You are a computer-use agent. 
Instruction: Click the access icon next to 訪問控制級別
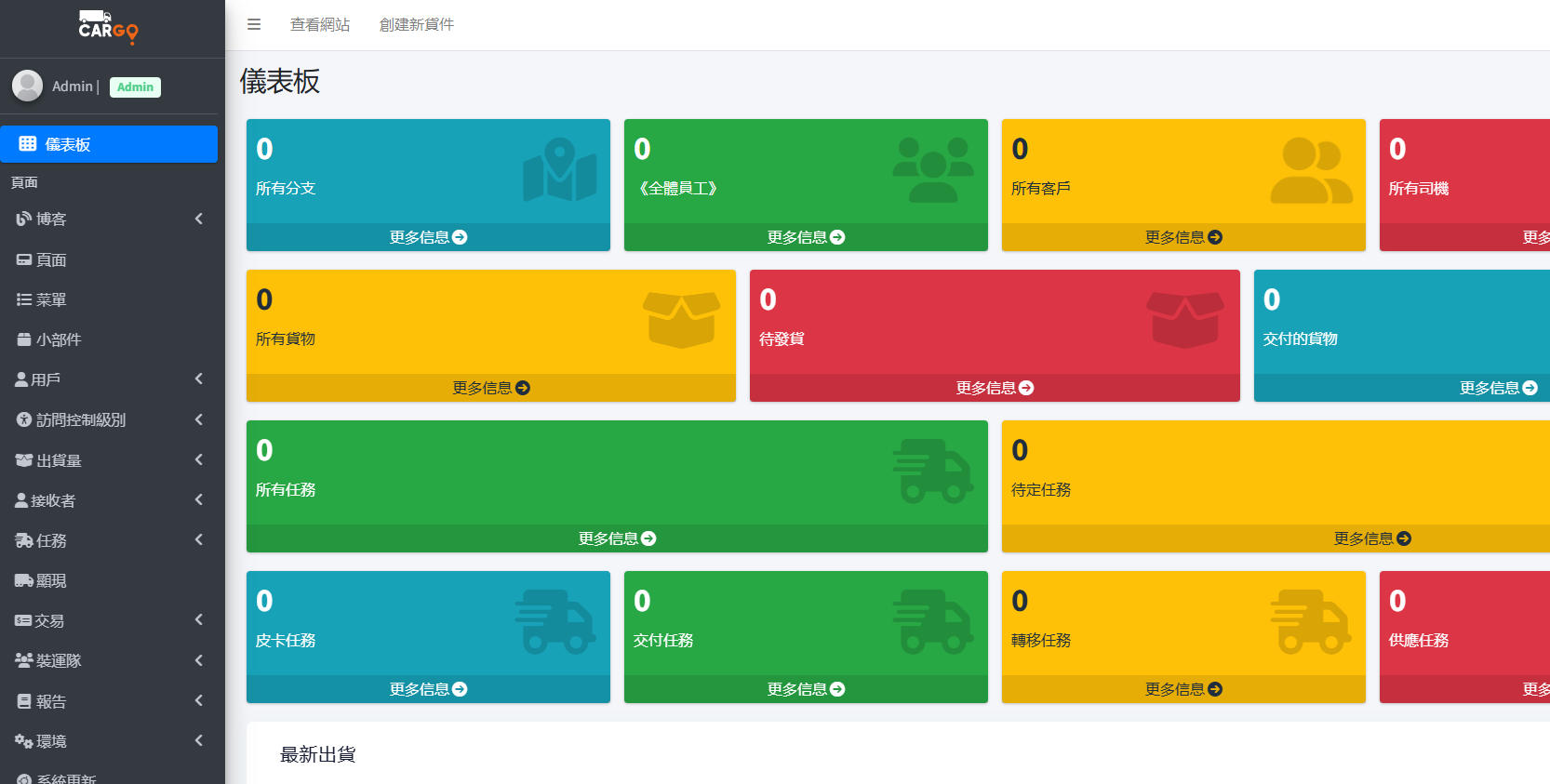coord(24,419)
